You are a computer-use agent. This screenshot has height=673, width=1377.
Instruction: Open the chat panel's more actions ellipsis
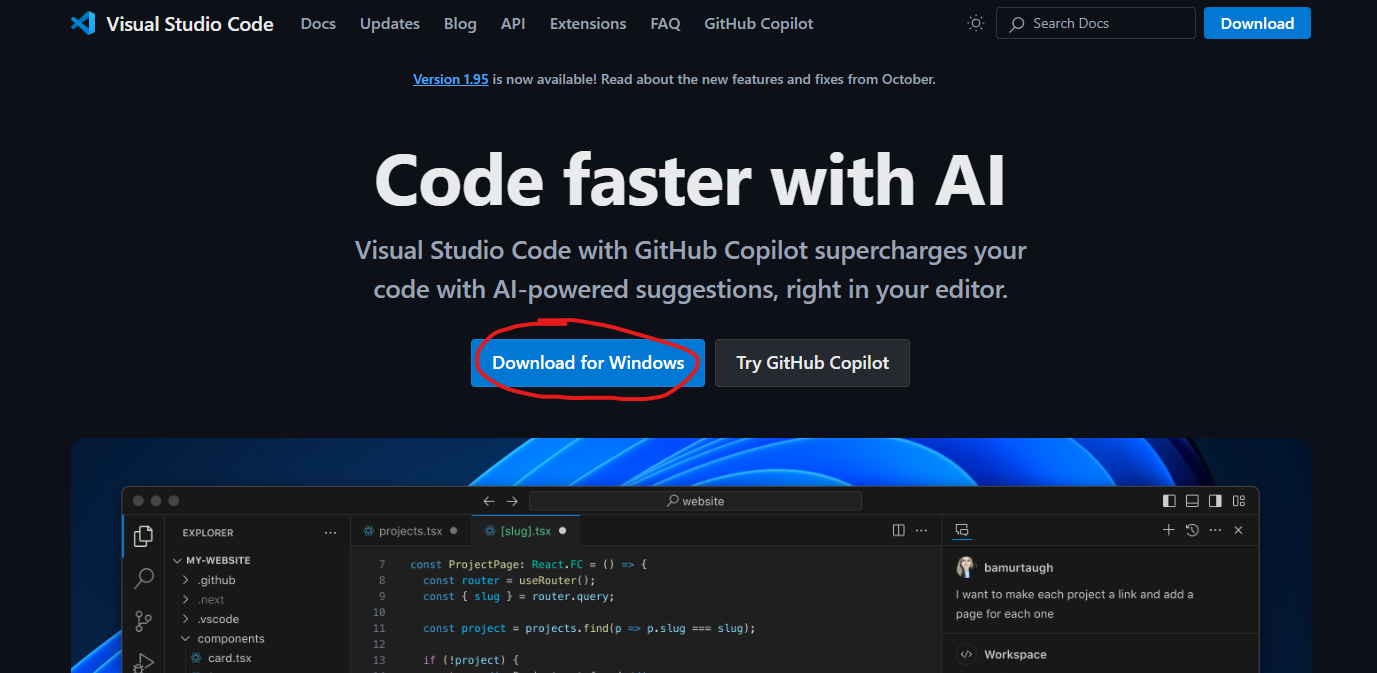pyautogui.click(x=1215, y=530)
